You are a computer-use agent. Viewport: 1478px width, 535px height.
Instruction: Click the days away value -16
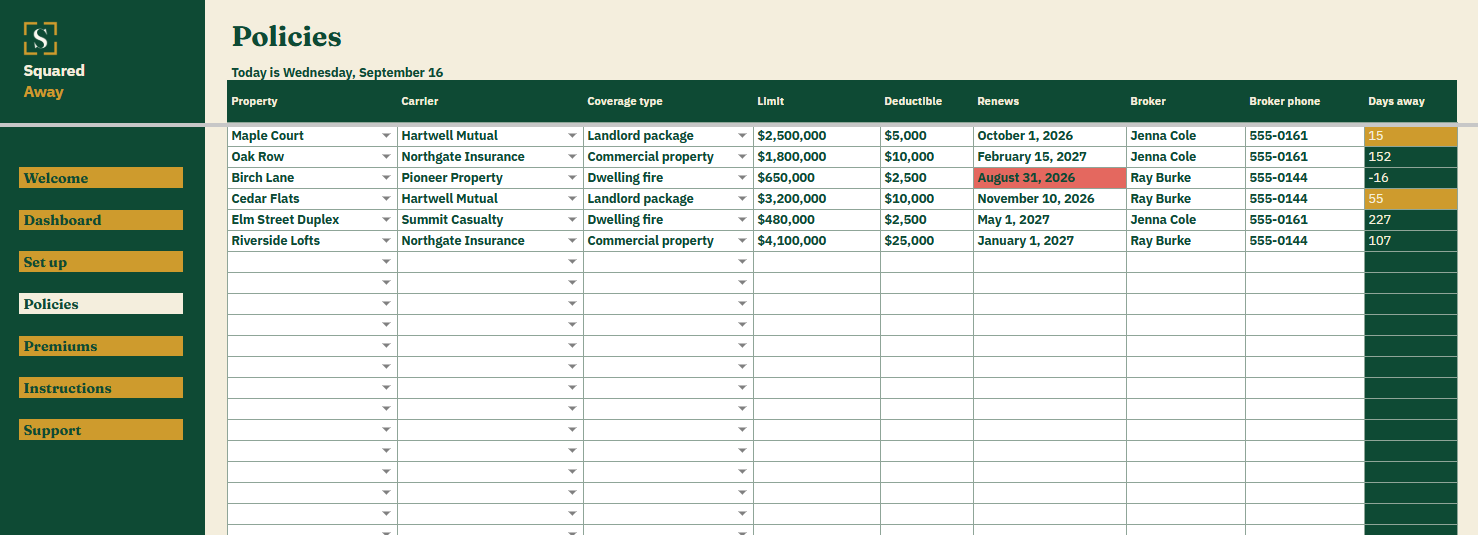[1411, 178]
